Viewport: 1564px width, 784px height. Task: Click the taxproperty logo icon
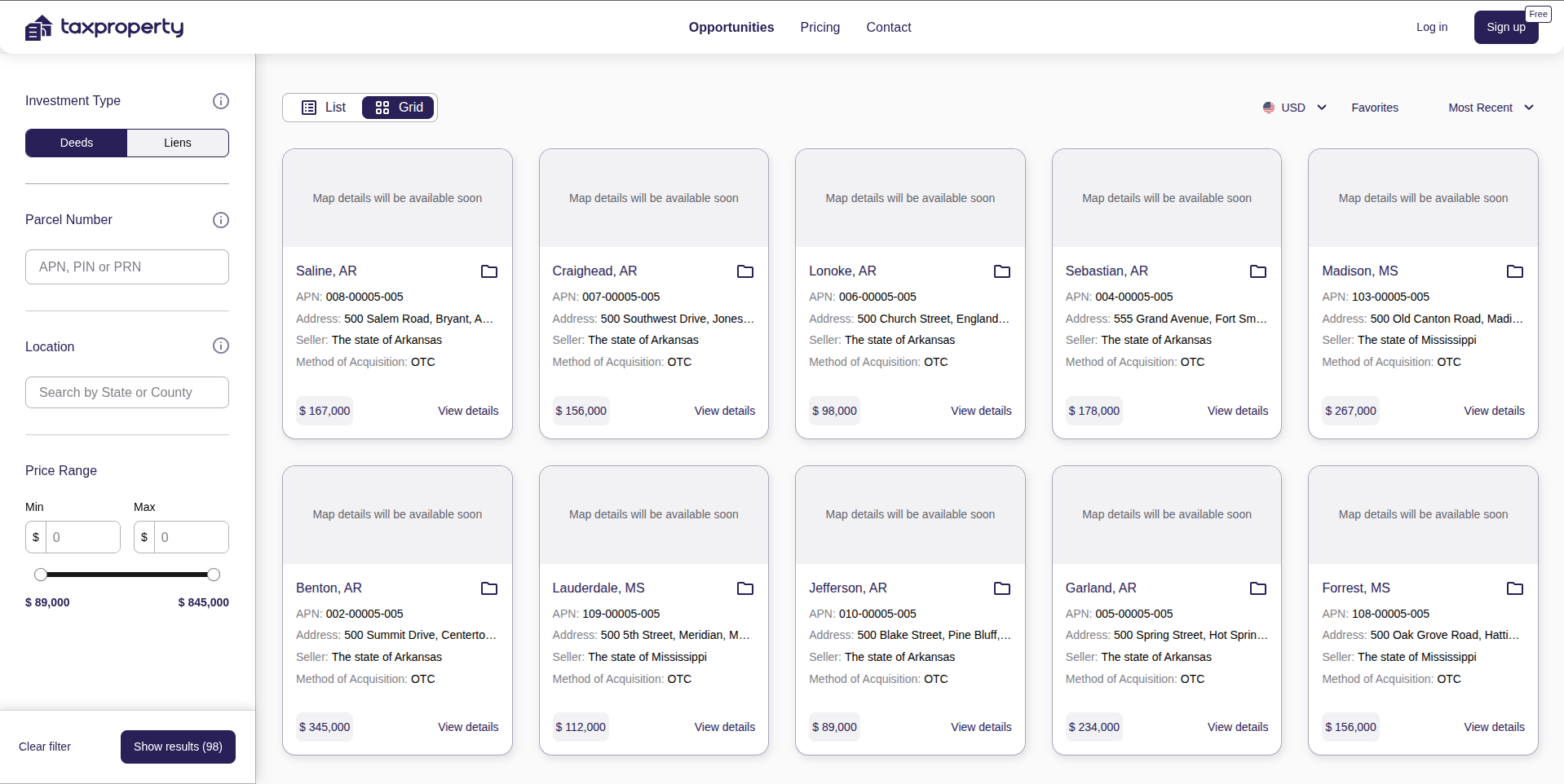click(38, 27)
